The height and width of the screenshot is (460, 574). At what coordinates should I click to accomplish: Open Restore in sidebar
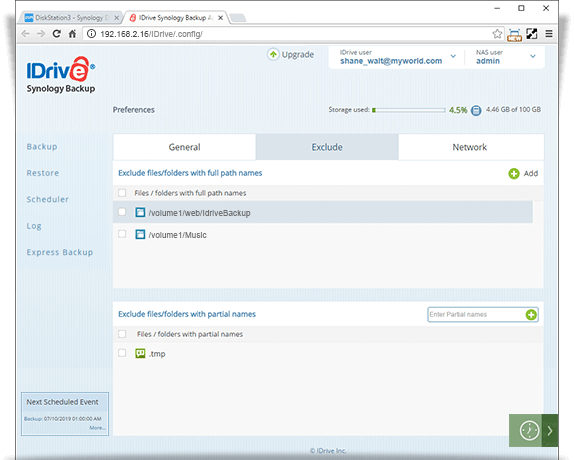pyautogui.click(x=42, y=173)
